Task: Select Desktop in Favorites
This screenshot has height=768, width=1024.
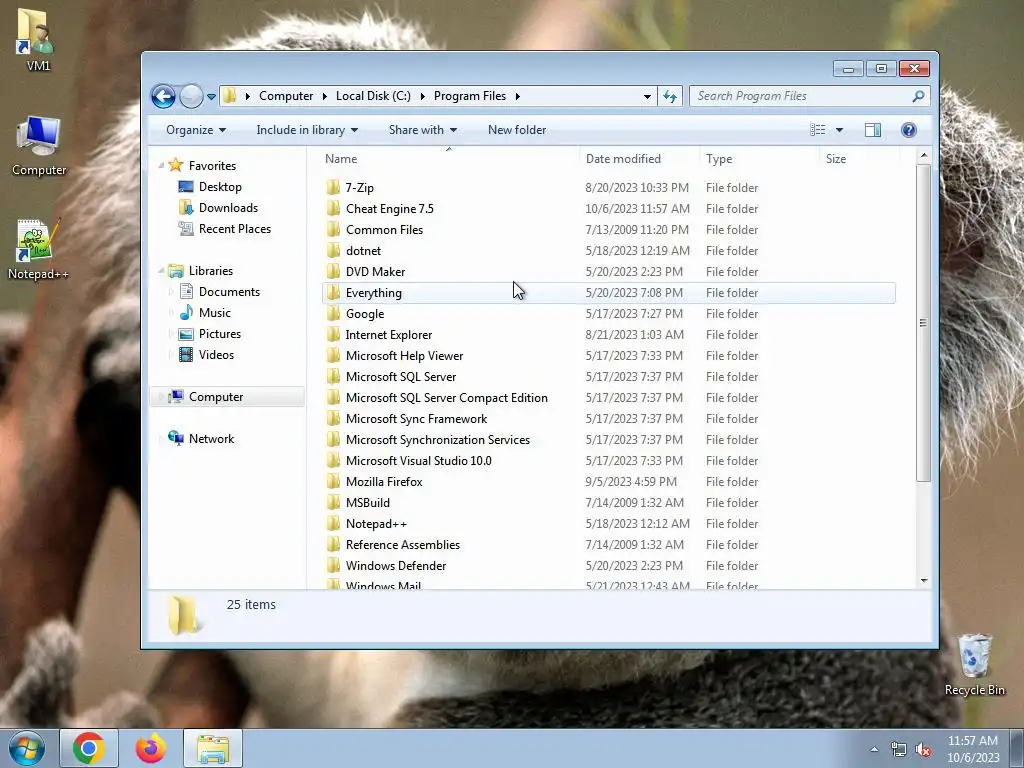Action: [220, 187]
